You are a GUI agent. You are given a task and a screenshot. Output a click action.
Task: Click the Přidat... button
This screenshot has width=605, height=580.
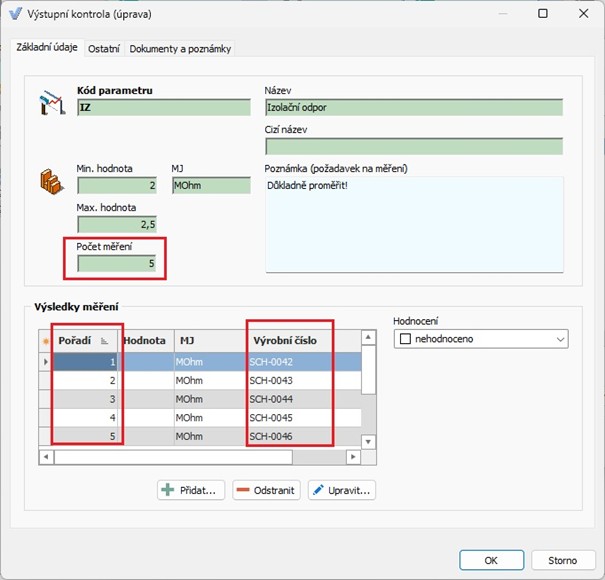[191, 490]
